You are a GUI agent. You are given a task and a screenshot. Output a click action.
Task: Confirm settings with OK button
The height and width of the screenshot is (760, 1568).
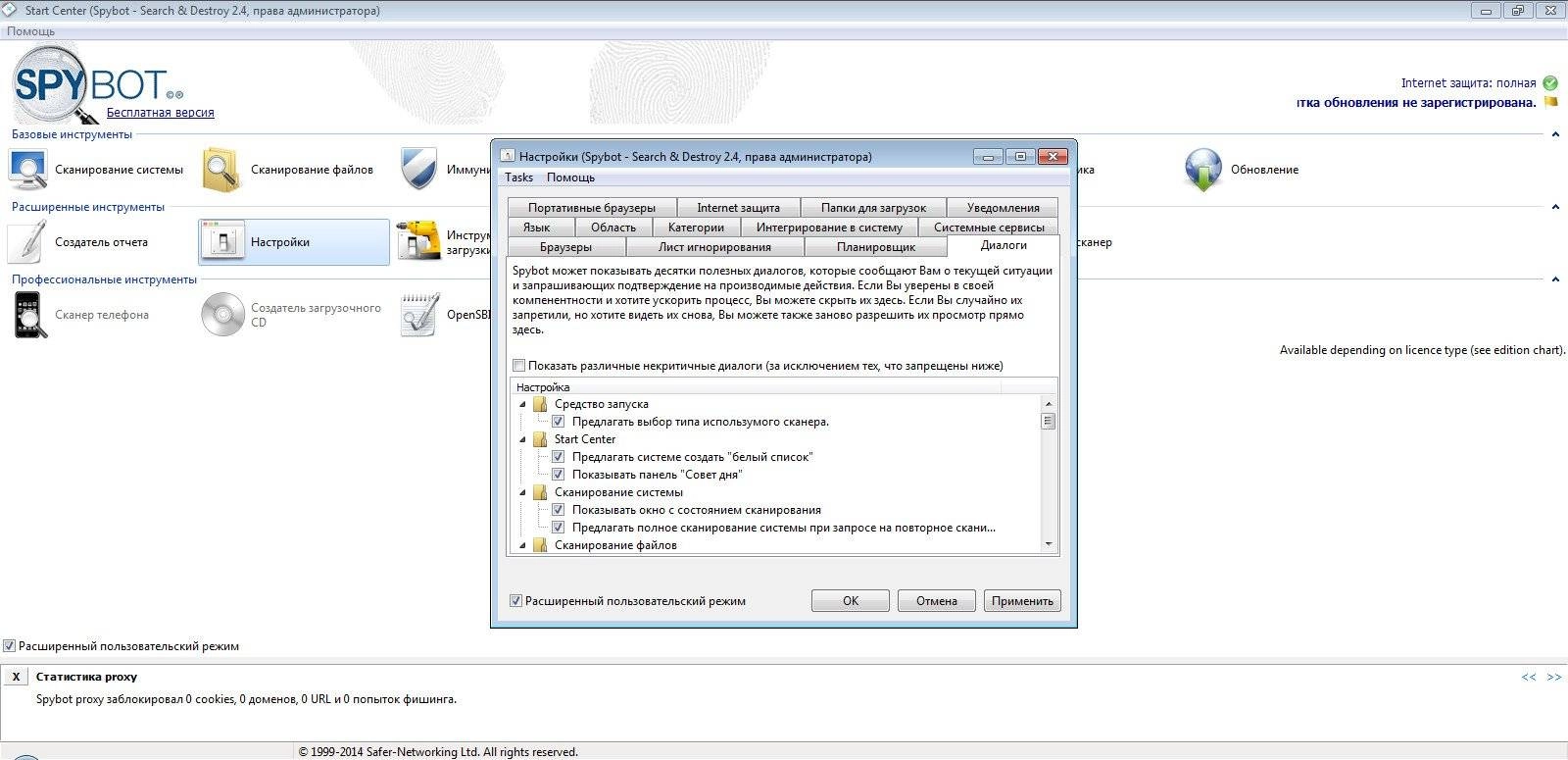(851, 601)
